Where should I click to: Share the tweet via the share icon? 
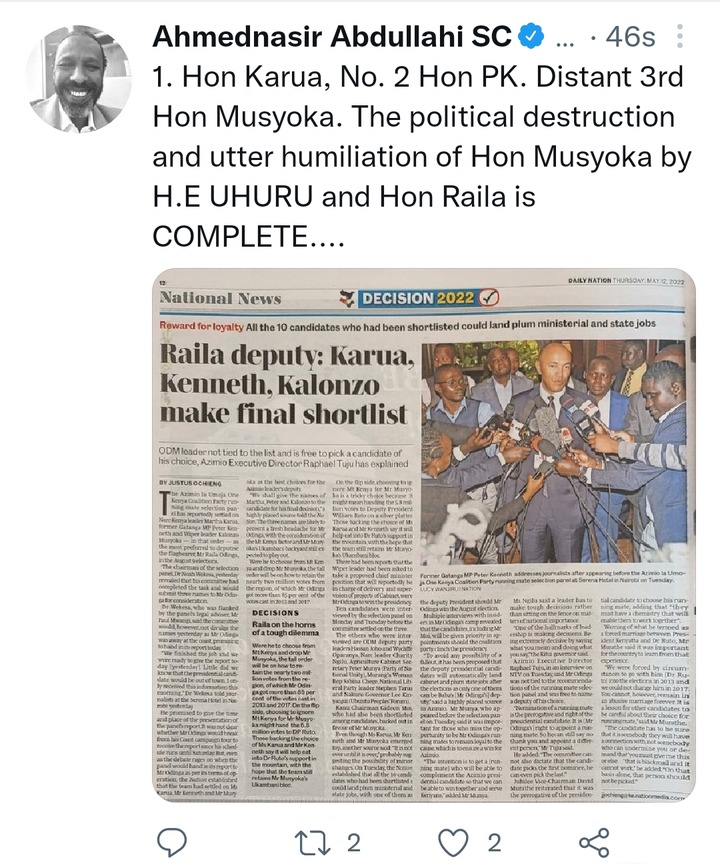point(594,843)
